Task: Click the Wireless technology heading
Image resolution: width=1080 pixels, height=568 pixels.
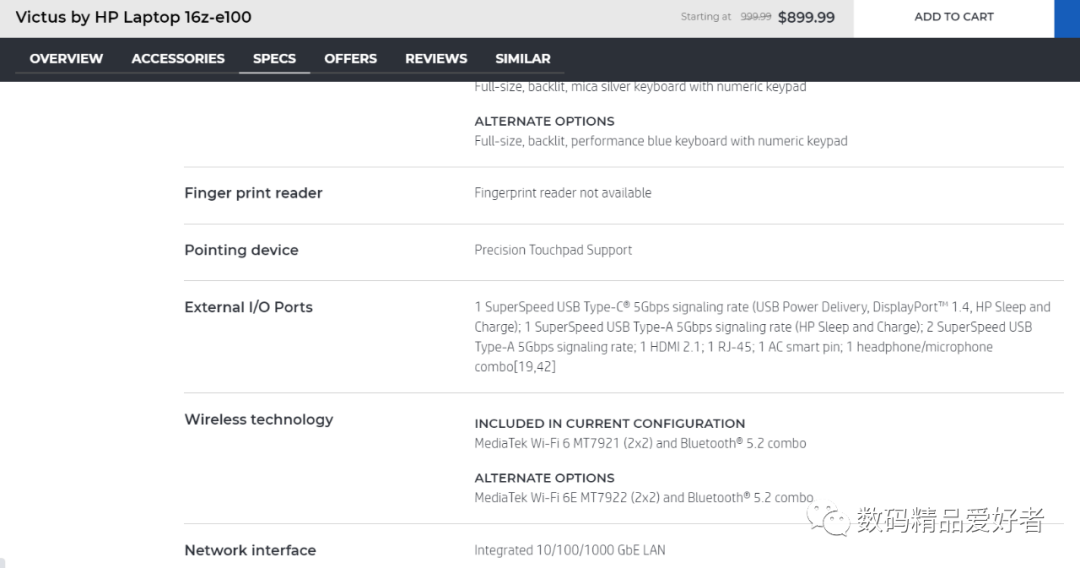Action: click(258, 419)
